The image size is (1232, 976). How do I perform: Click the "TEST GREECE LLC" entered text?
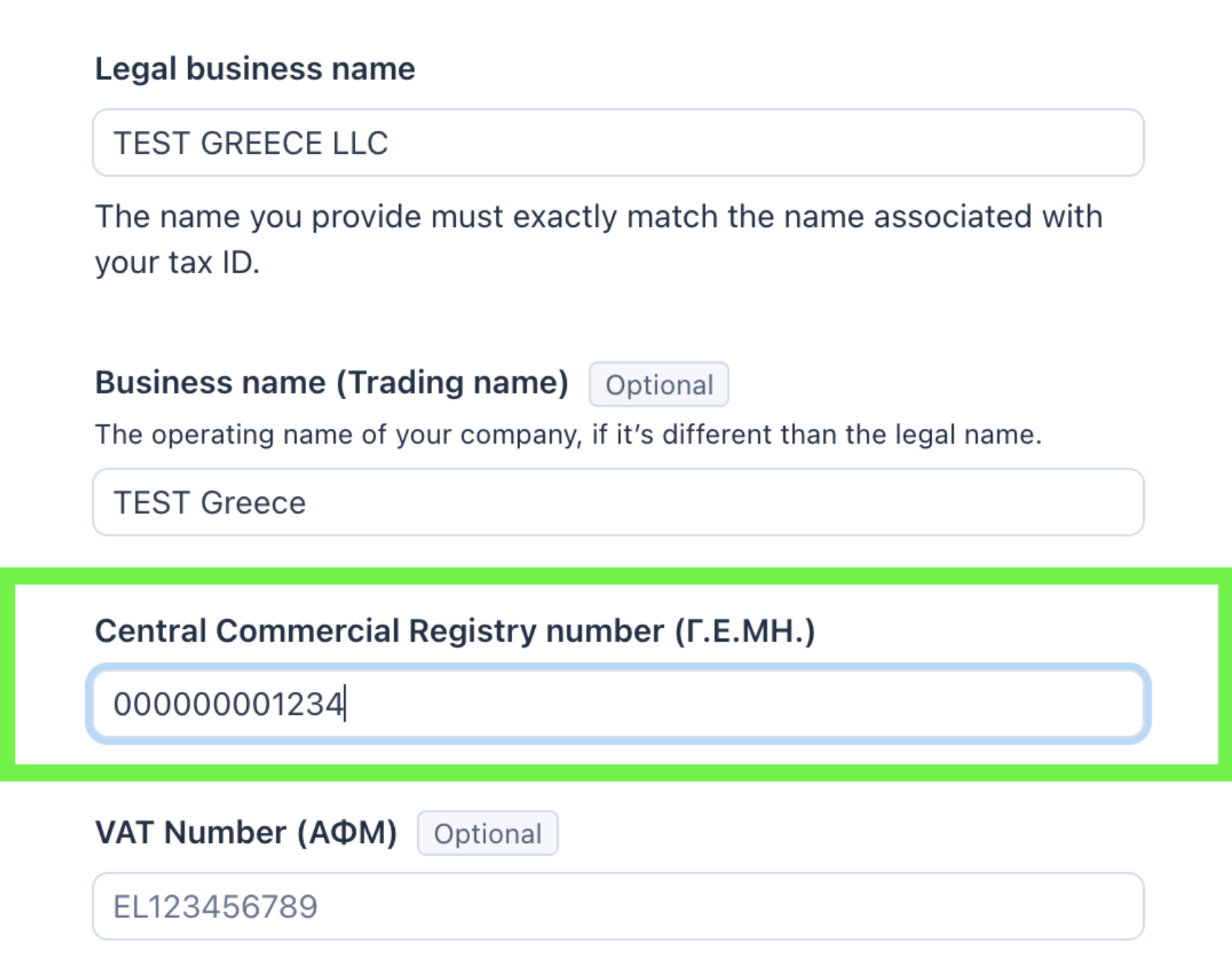[x=250, y=143]
